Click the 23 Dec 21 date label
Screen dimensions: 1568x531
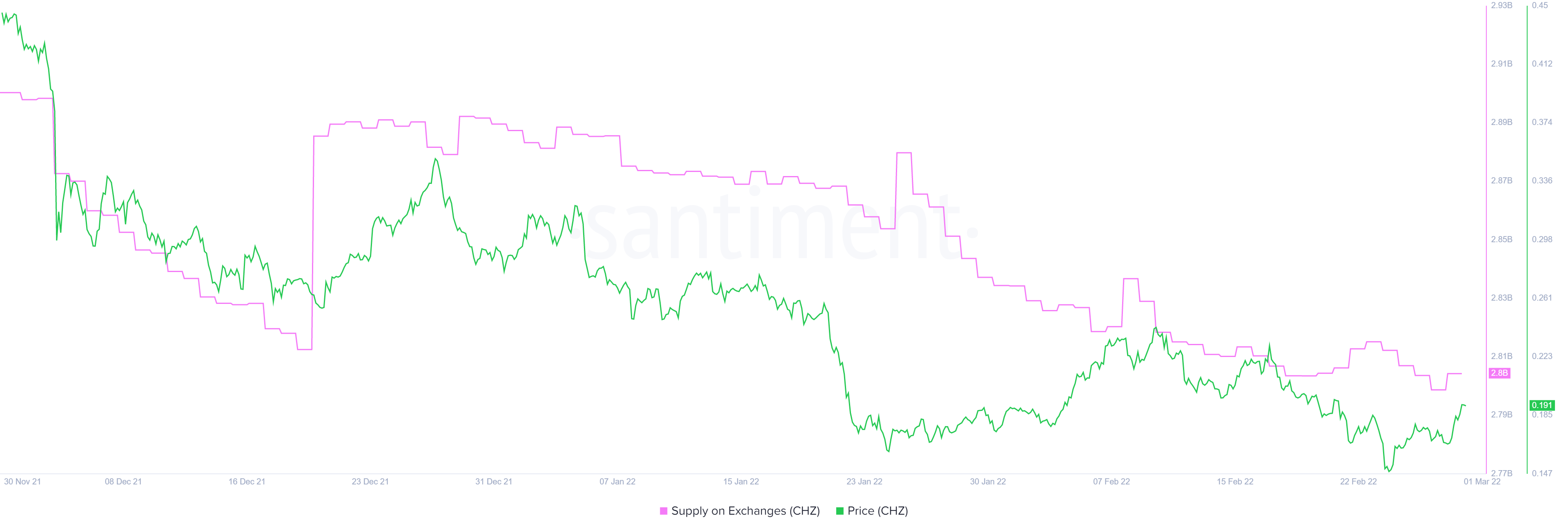point(370,482)
